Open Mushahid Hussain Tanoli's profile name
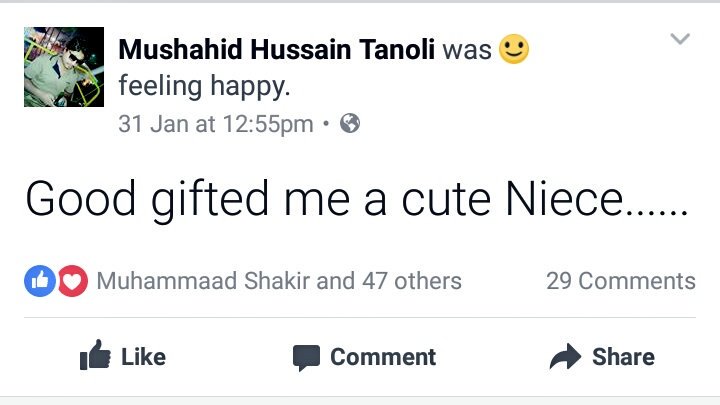This screenshot has width=720, height=405. [x=275, y=49]
